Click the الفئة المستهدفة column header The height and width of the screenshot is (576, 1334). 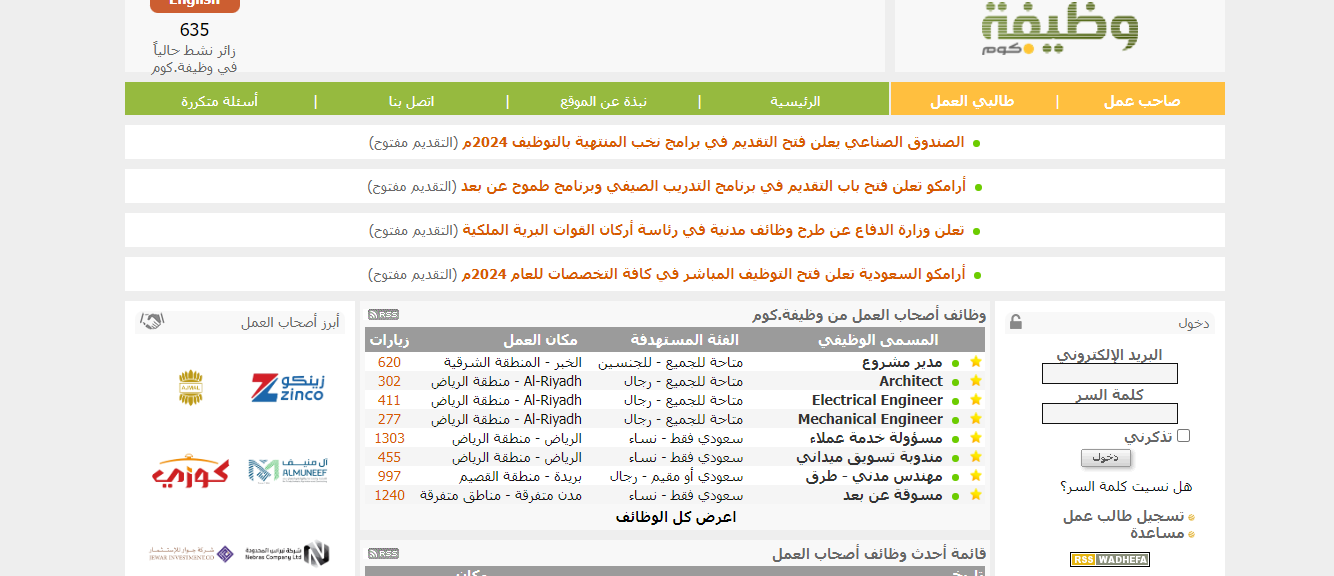click(685, 340)
